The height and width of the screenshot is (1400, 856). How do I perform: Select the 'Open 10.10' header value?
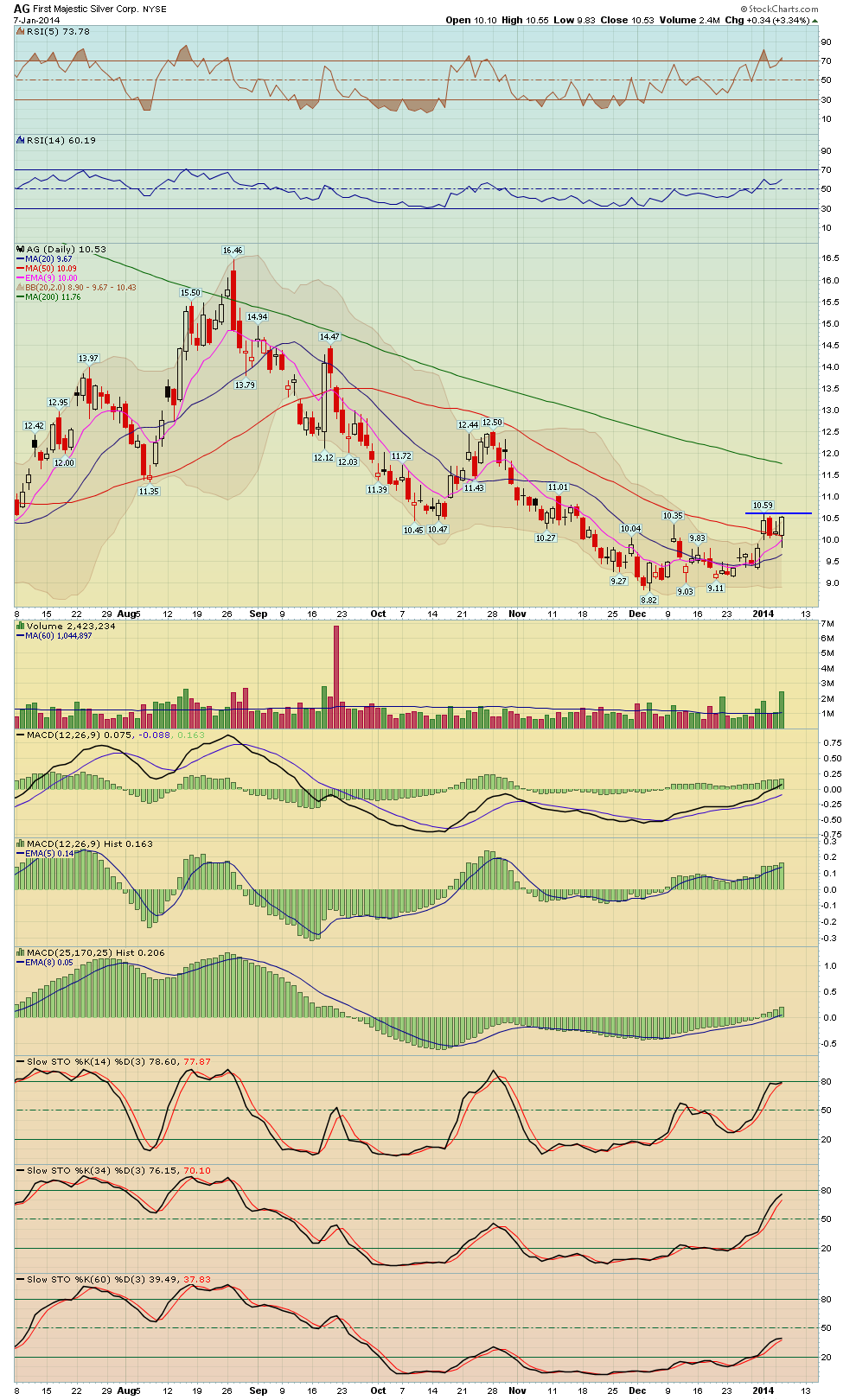[471, 20]
